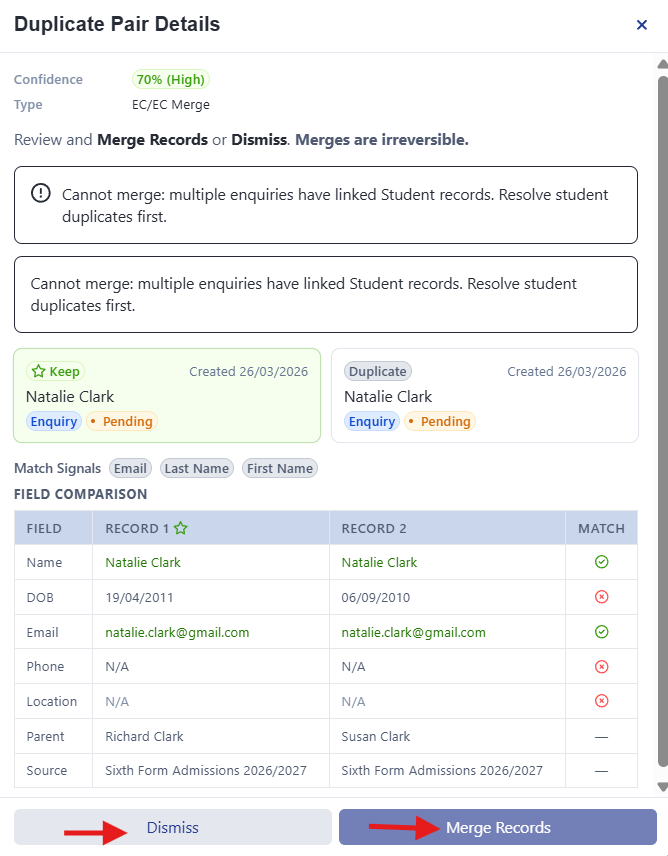Click the green match checkmark for Email

pyautogui.click(x=601, y=632)
